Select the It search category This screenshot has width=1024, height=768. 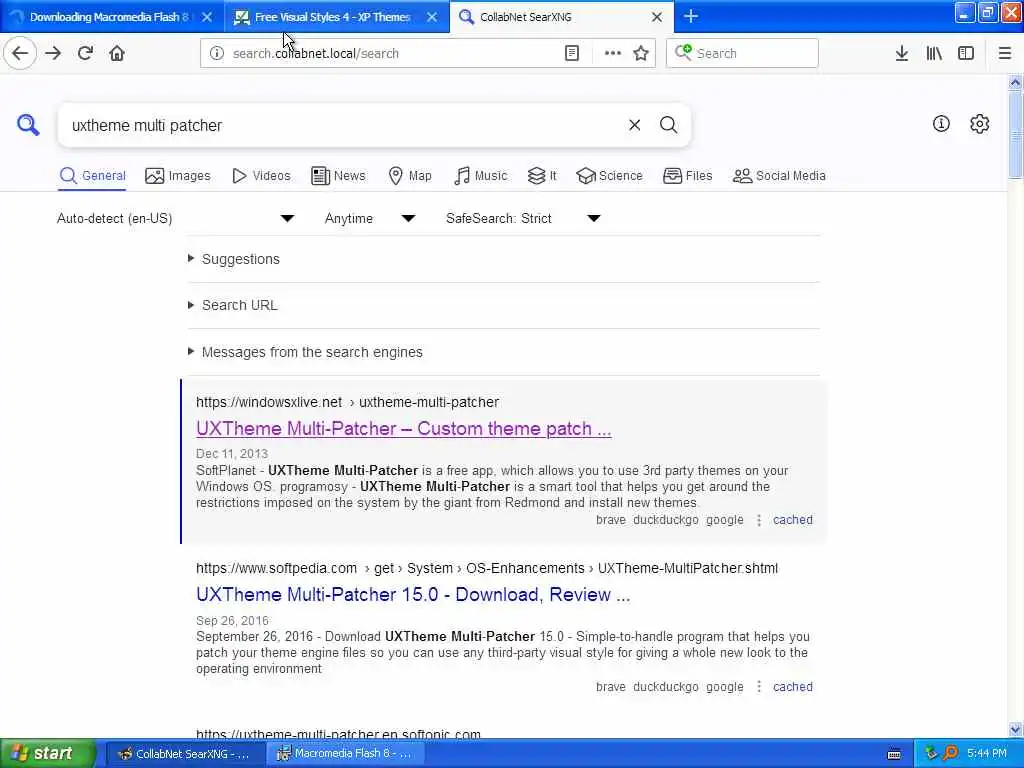[x=542, y=176]
